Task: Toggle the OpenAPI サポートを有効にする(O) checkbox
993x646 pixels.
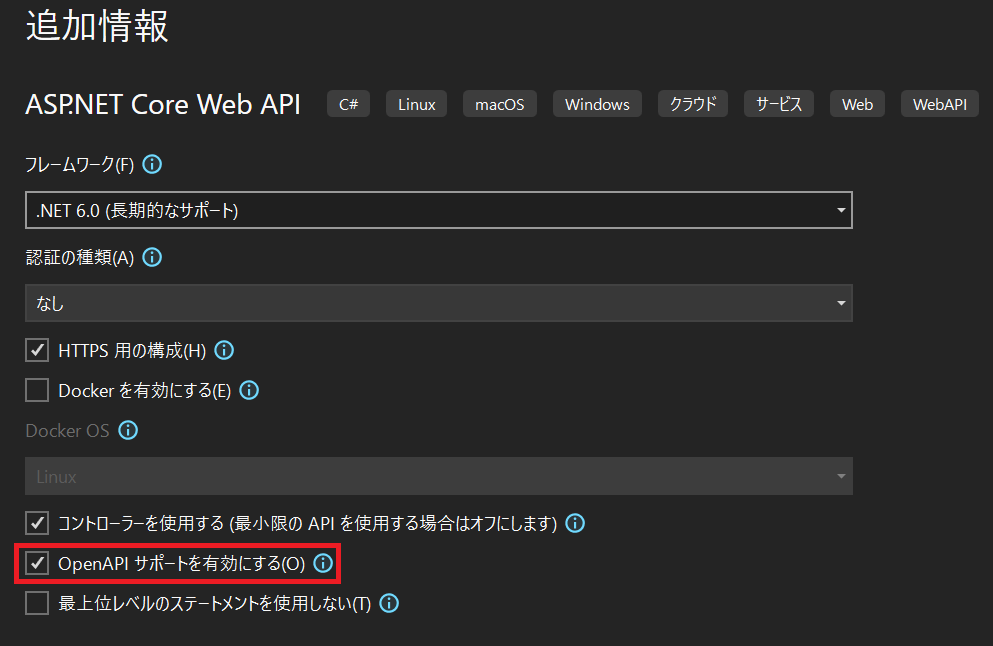Action: tap(37, 563)
